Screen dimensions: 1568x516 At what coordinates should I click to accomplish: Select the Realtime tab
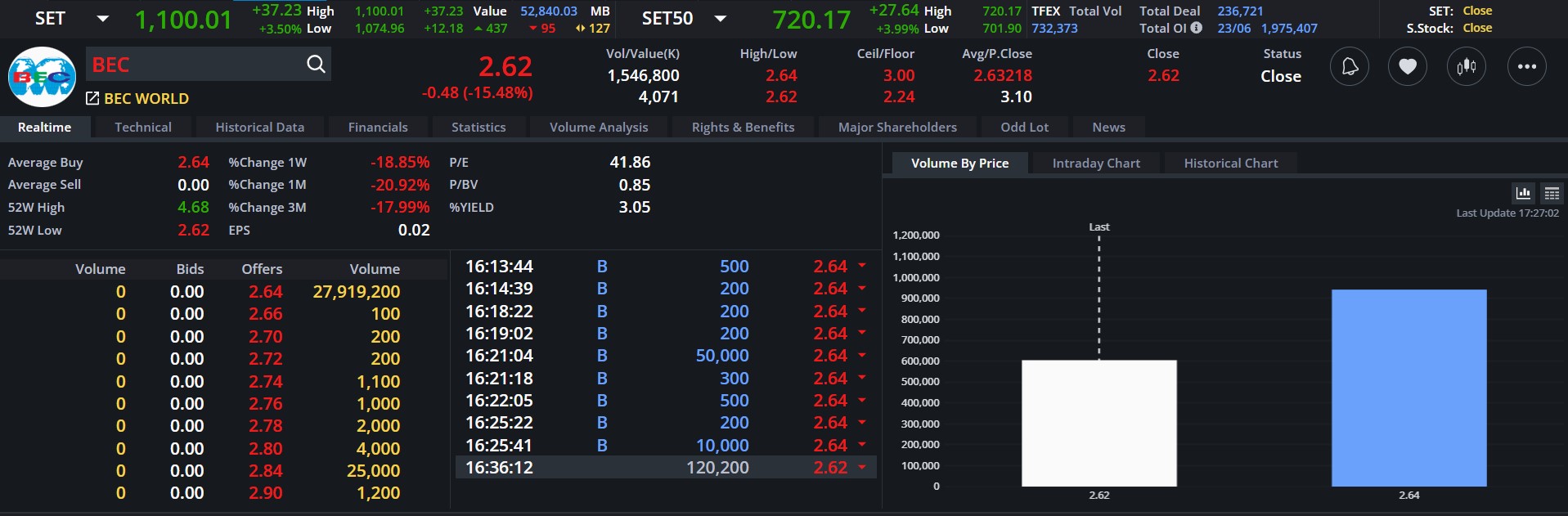pos(45,127)
